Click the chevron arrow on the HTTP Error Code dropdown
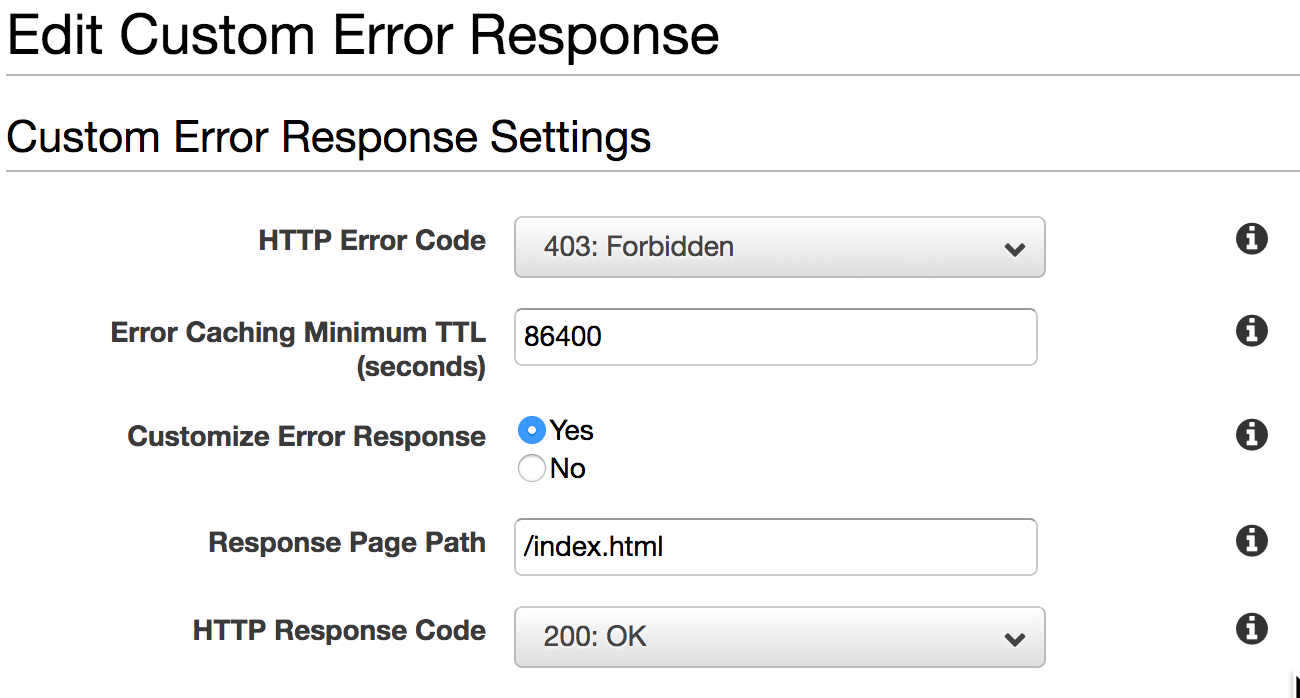The image size is (1300, 698). pos(1014,249)
